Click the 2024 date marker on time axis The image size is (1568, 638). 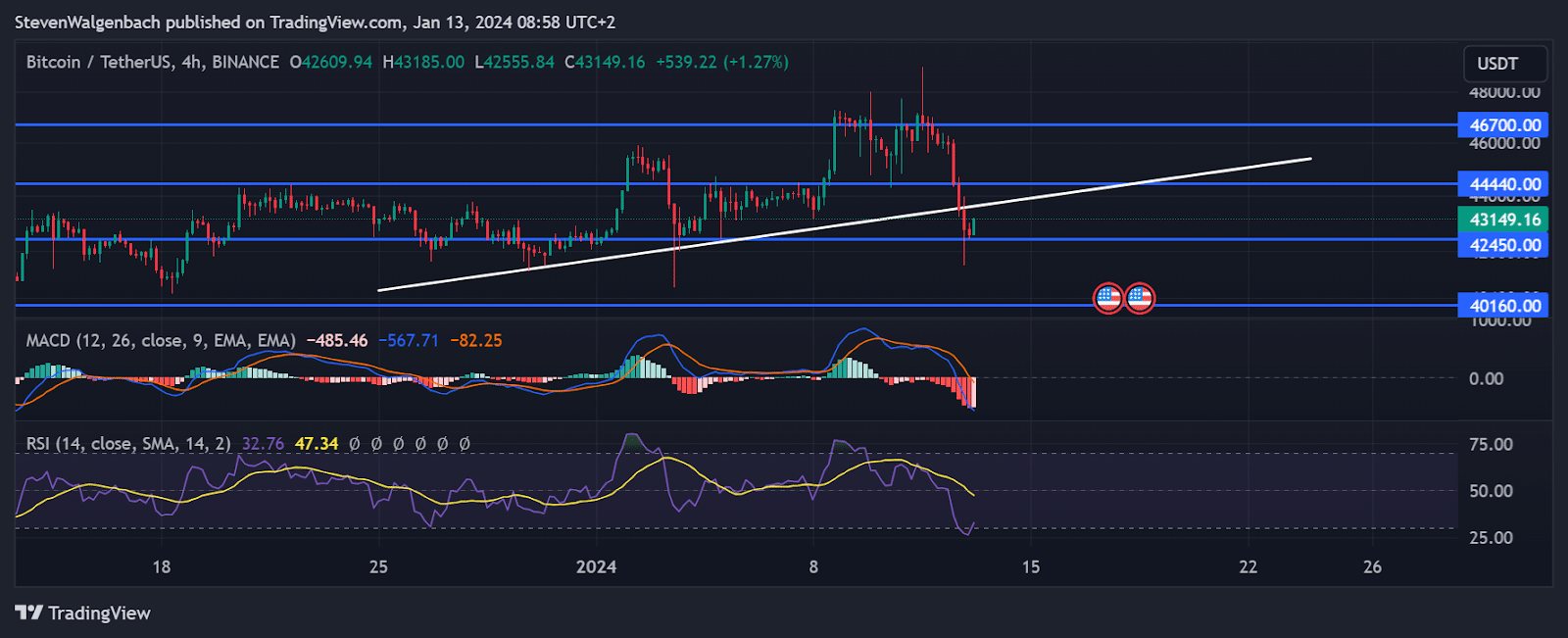click(596, 566)
